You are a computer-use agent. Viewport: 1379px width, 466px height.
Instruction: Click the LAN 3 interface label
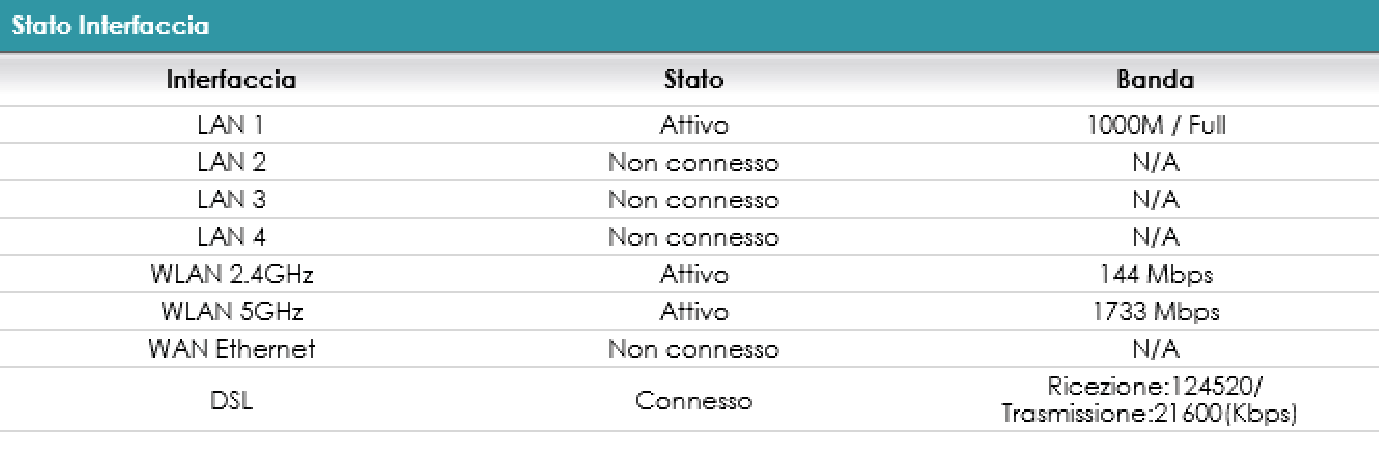(231, 200)
